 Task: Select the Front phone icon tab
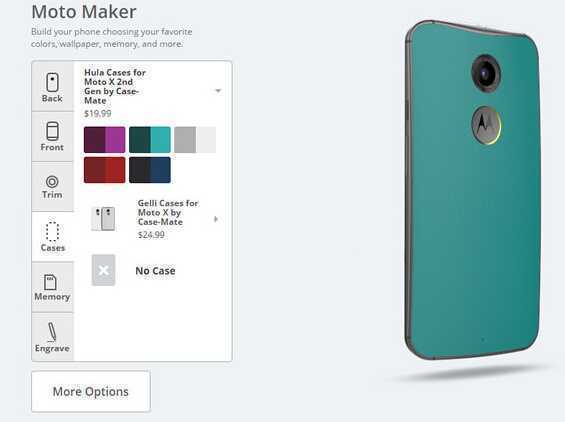click(52, 137)
